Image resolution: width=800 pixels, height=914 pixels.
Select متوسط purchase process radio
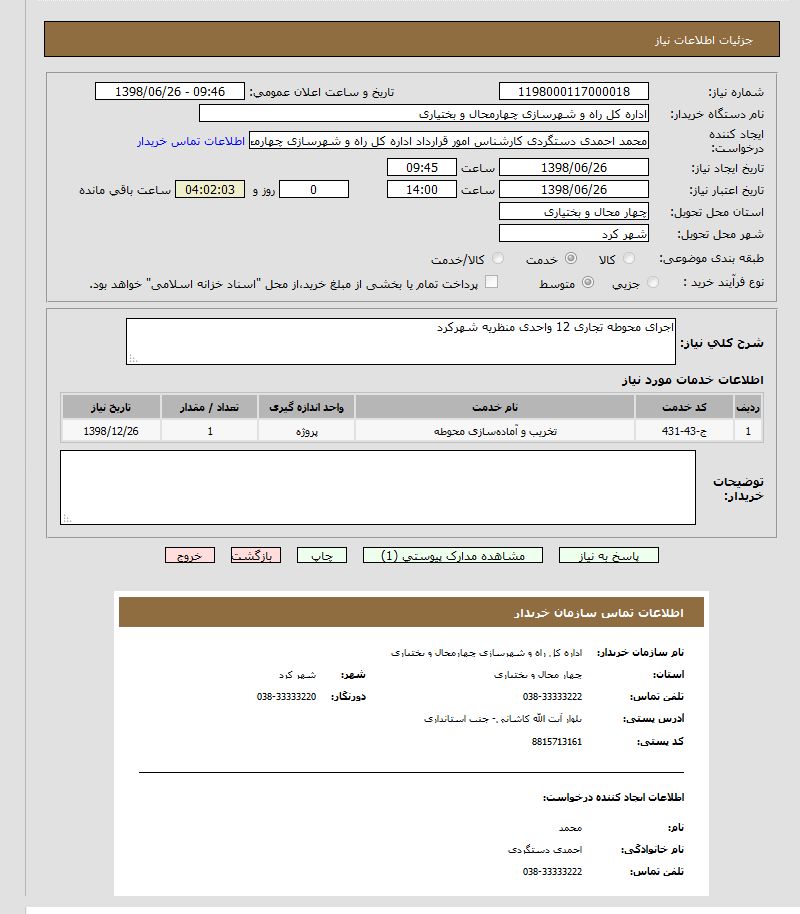pyautogui.click(x=588, y=283)
